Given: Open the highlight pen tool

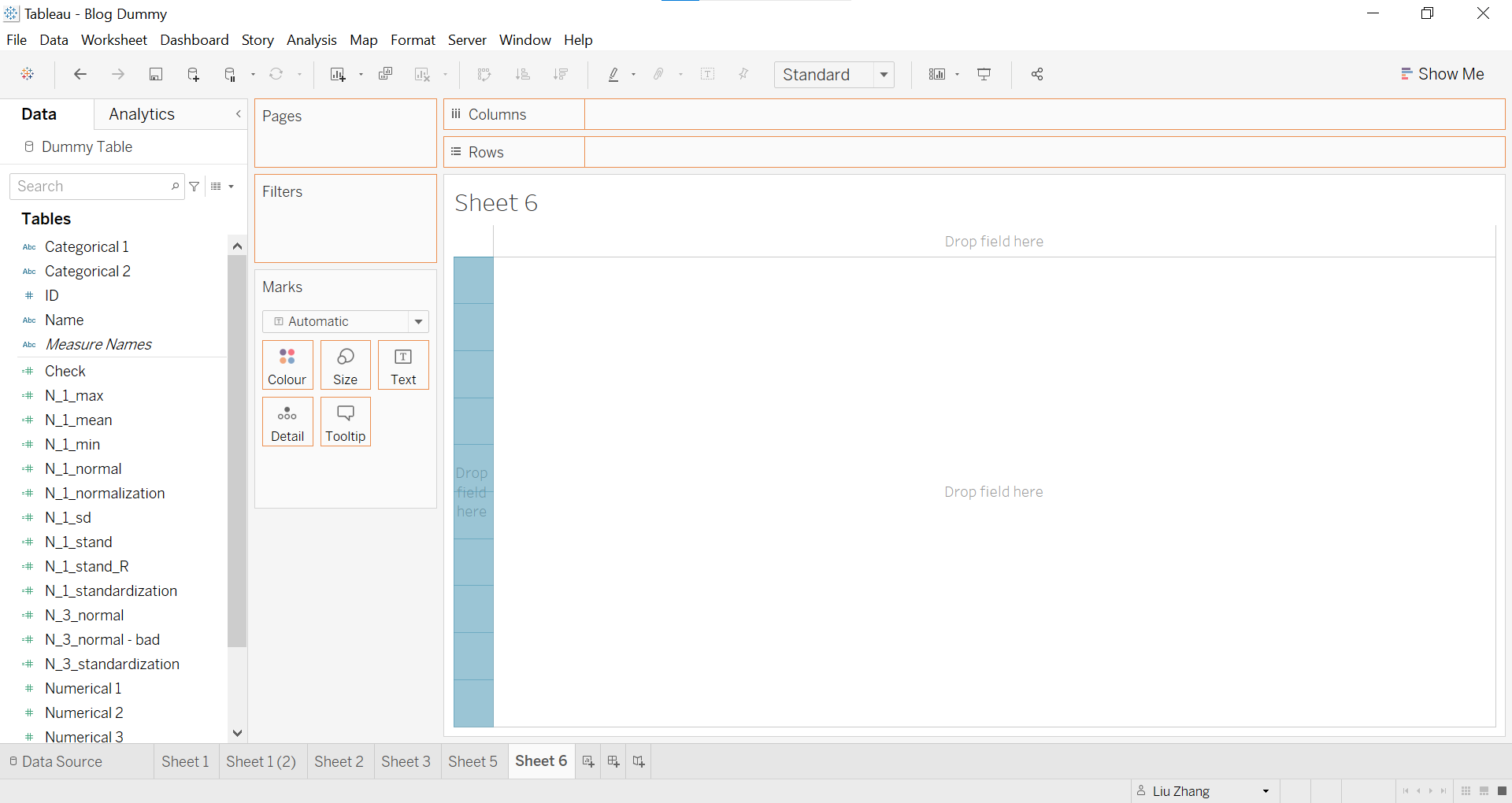Looking at the screenshot, I should click(x=613, y=74).
